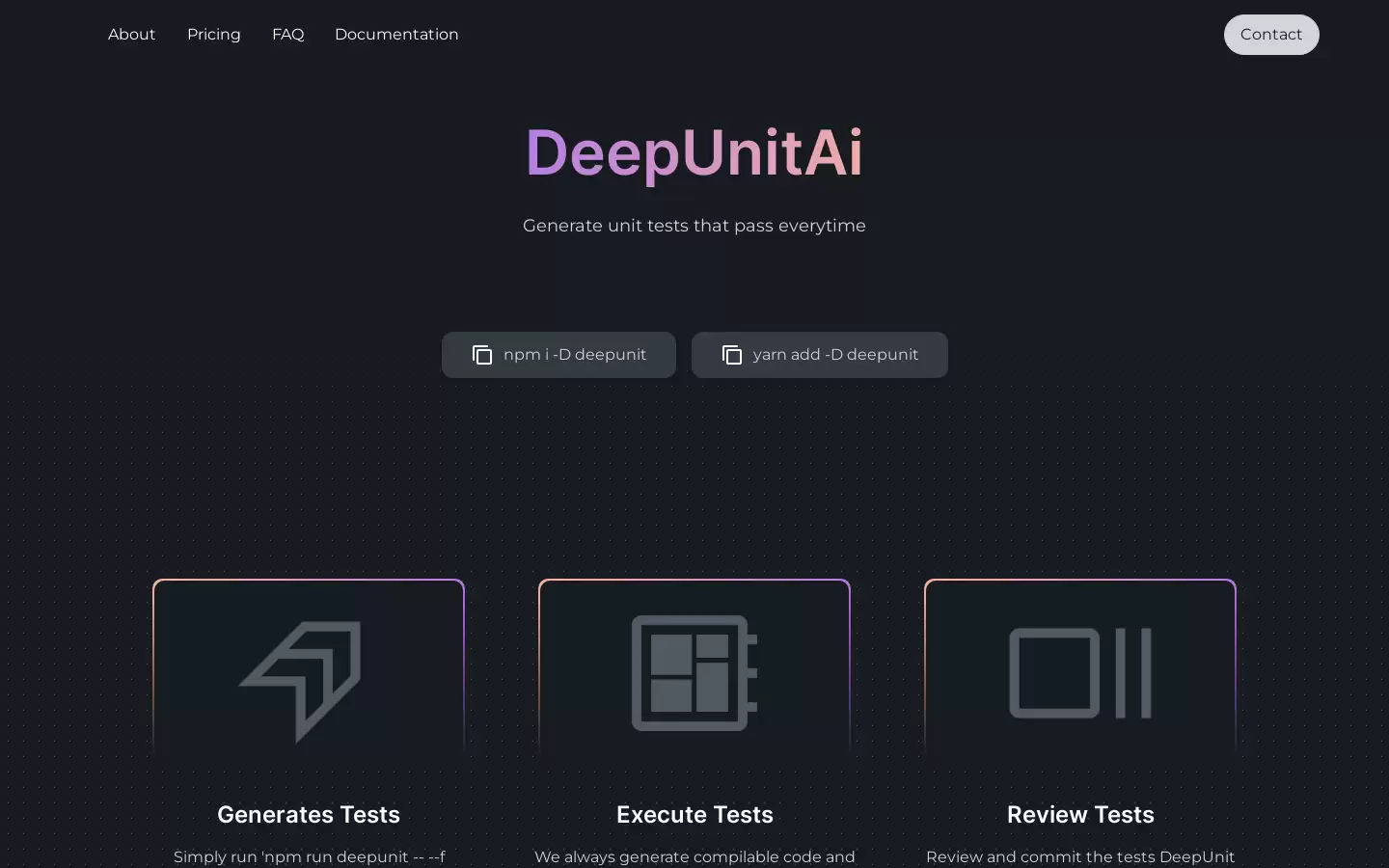
Task: Select the Generates Tests heading
Action: point(309,815)
